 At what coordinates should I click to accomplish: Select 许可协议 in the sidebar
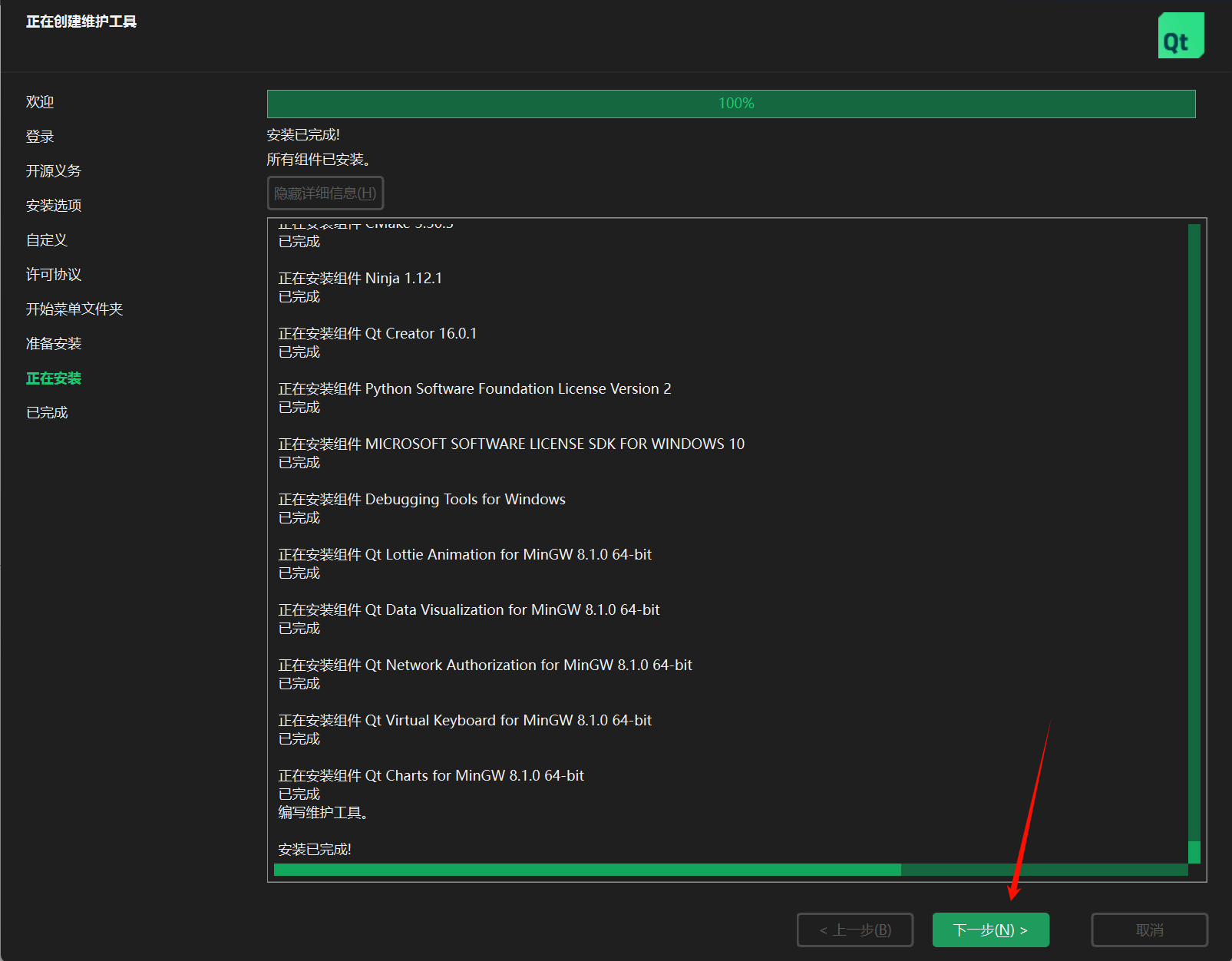pos(52,274)
